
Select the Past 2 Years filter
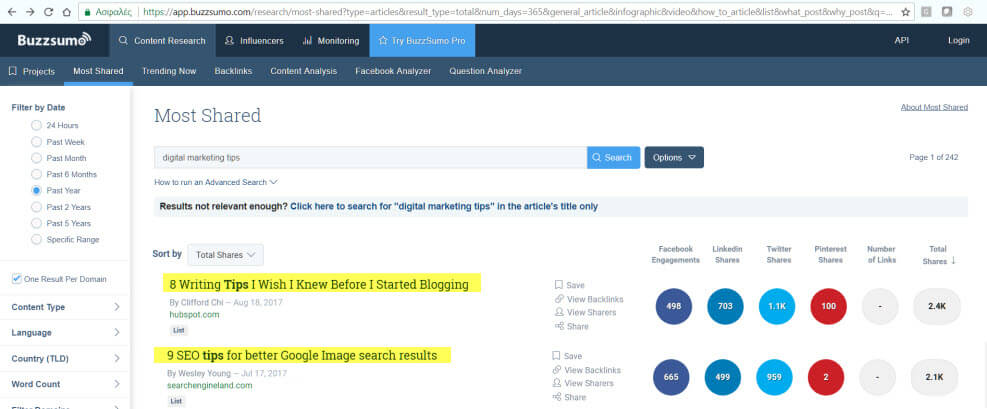tap(36, 206)
